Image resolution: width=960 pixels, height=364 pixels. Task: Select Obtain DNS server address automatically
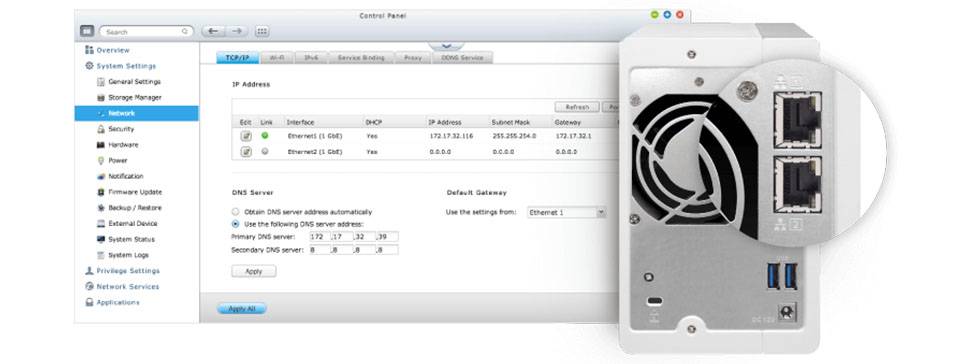(x=236, y=212)
